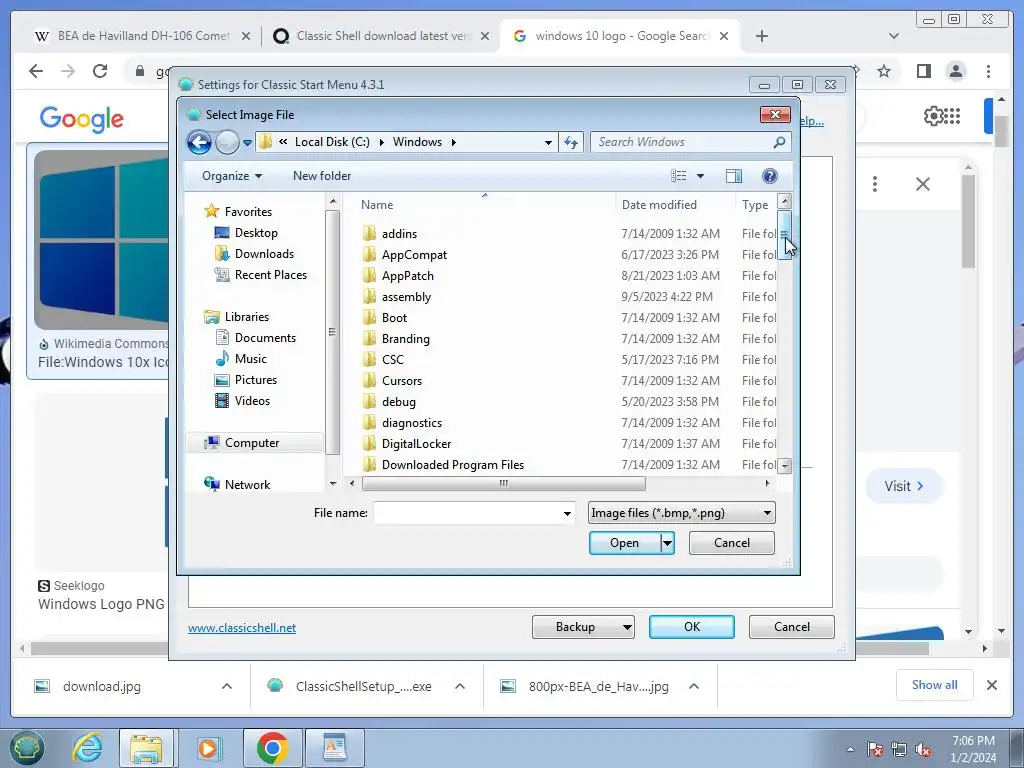Reload the Chrome page
The width and height of the screenshot is (1024, 768).
pos(100,71)
